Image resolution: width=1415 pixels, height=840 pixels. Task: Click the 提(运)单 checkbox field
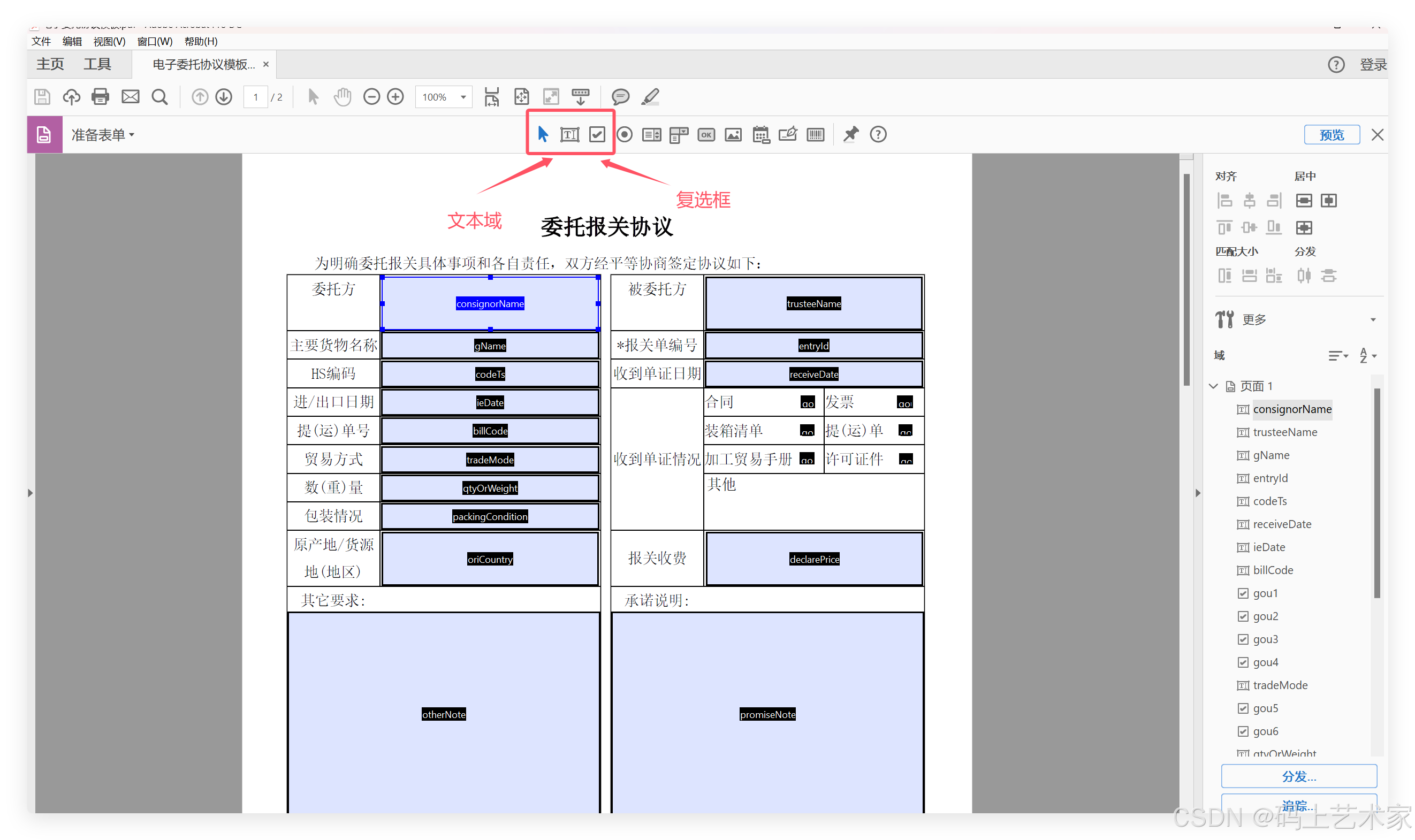(x=905, y=431)
